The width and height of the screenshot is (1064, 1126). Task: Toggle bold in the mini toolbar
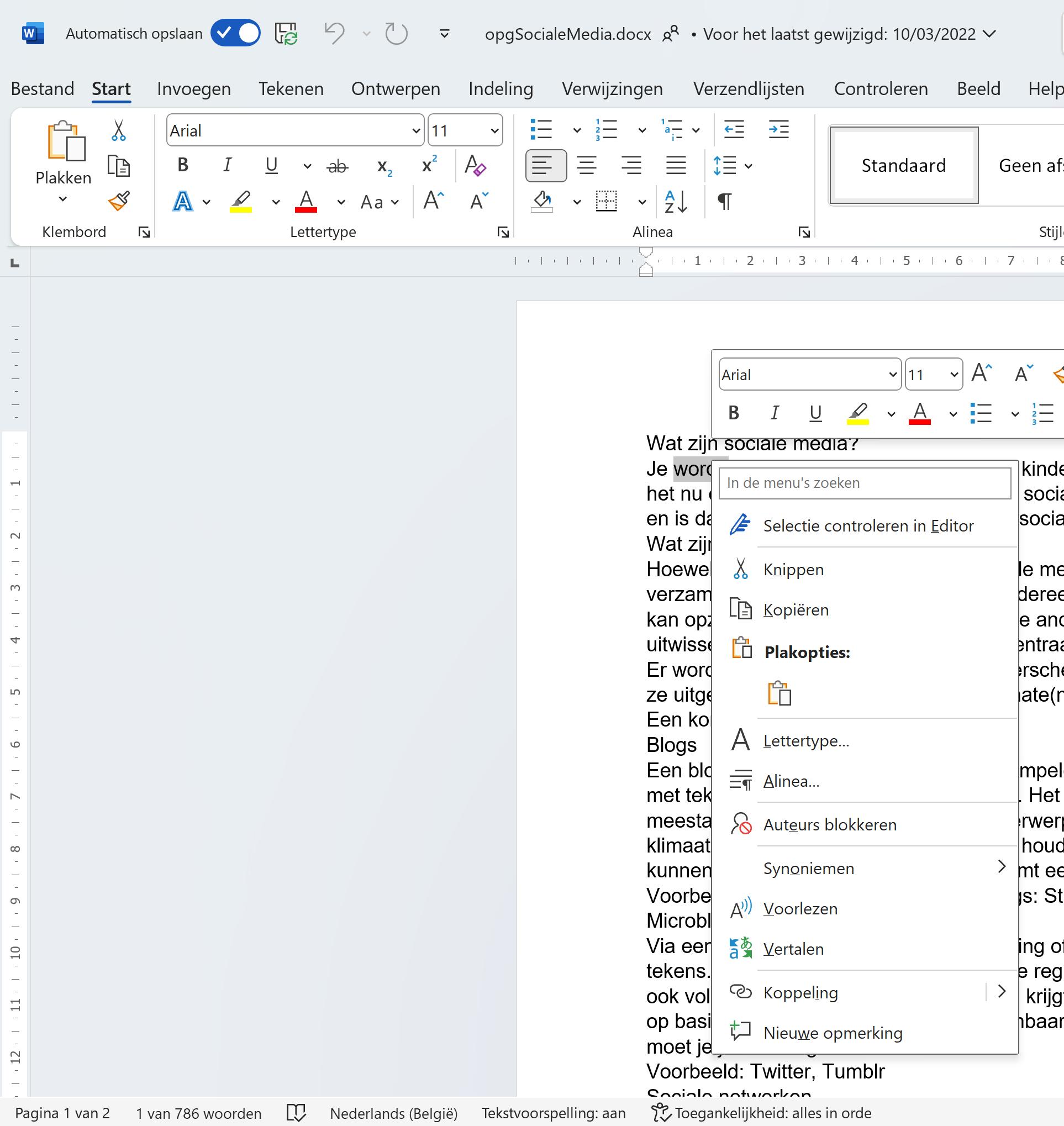733,413
